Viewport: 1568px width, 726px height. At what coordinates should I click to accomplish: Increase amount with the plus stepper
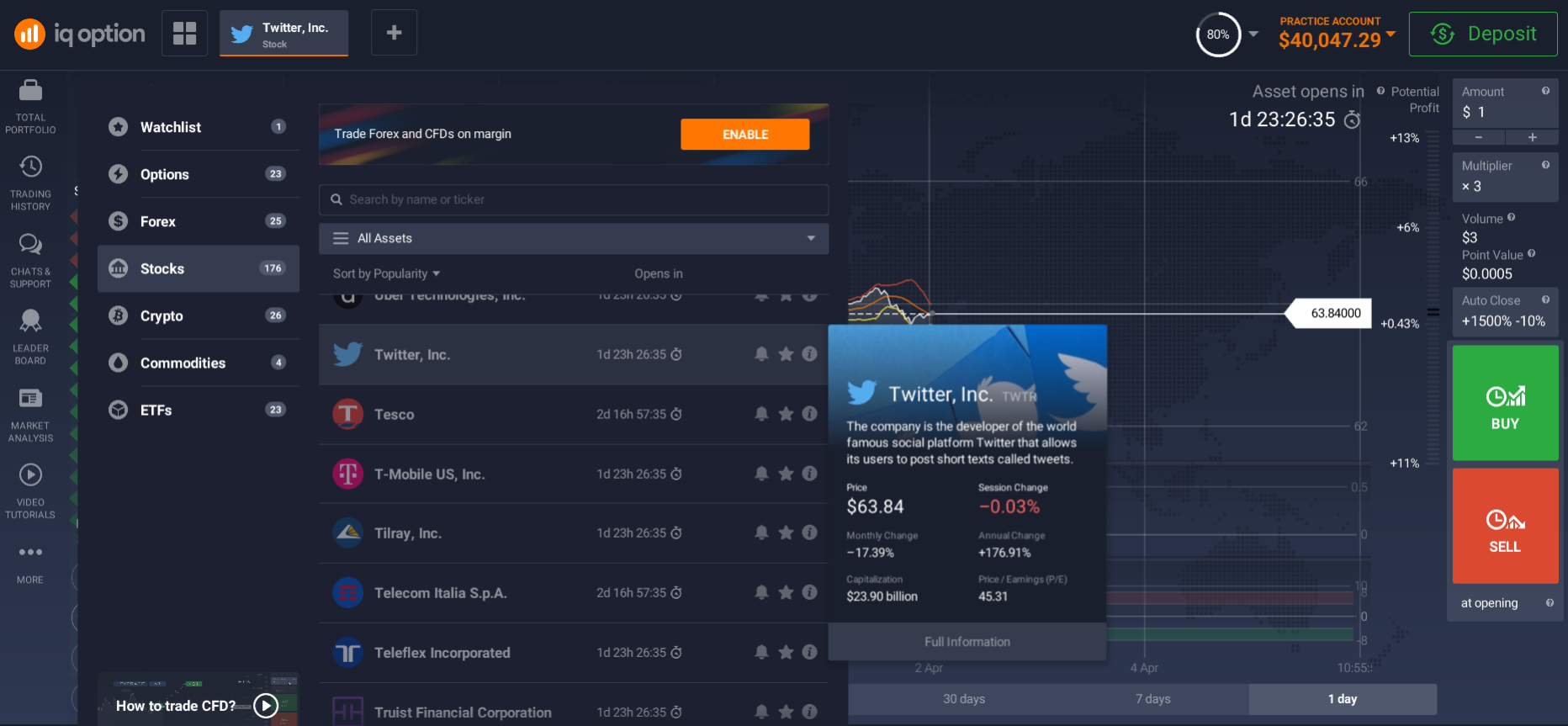pyautogui.click(x=1532, y=137)
